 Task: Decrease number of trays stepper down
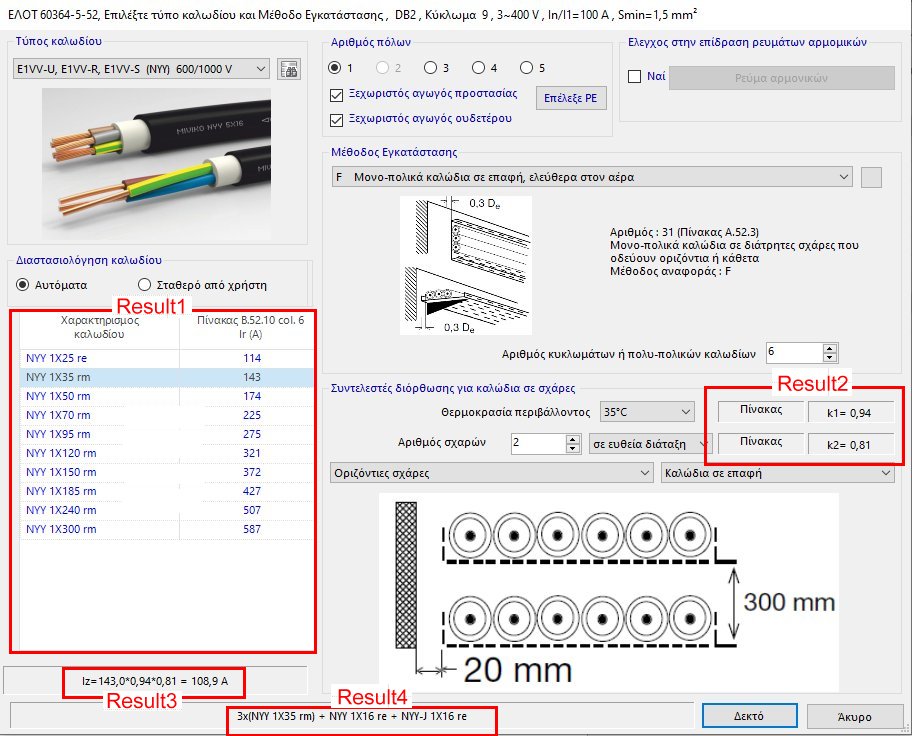[x=573, y=449]
